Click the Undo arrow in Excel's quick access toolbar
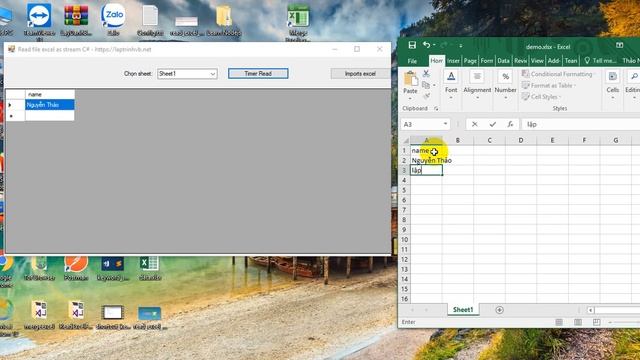The height and width of the screenshot is (360, 640). click(426, 45)
